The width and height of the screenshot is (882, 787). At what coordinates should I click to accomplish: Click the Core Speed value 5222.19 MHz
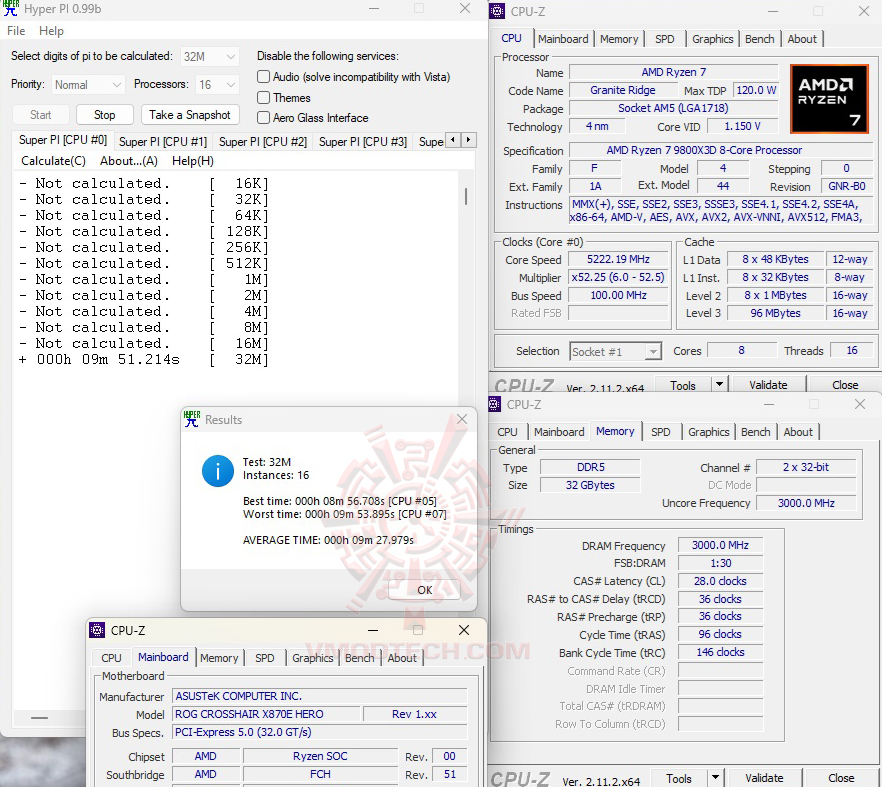pyautogui.click(x=618, y=259)
